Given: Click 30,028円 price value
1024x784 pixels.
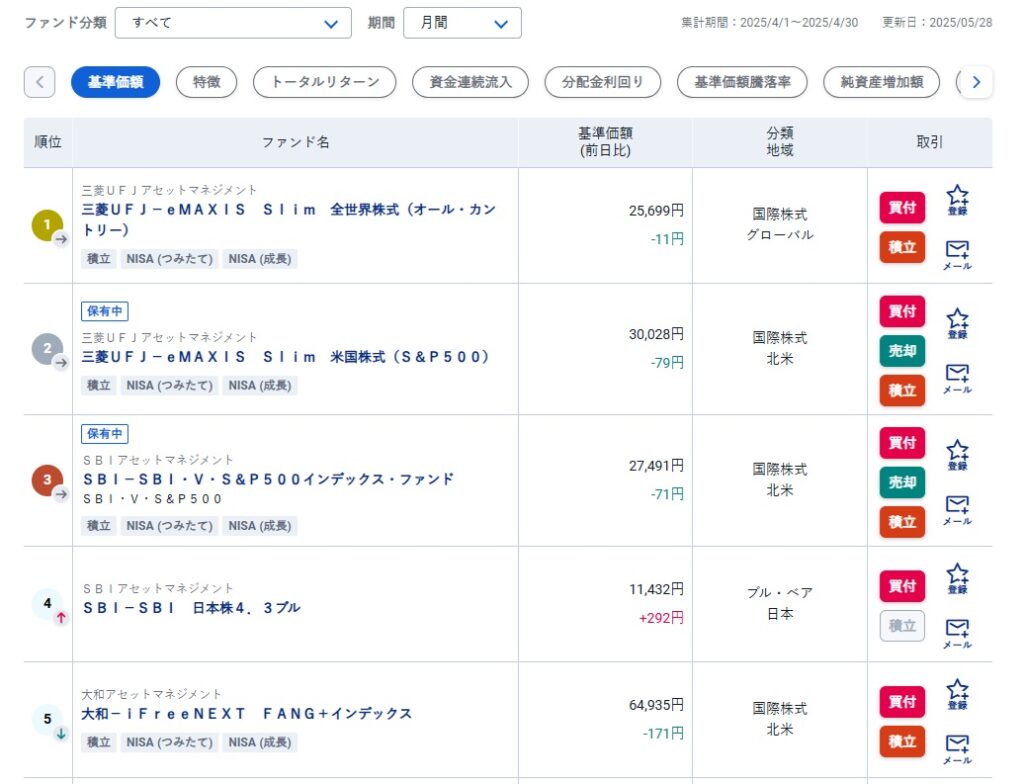Looking at the screenshot, I should click(656, 334).
